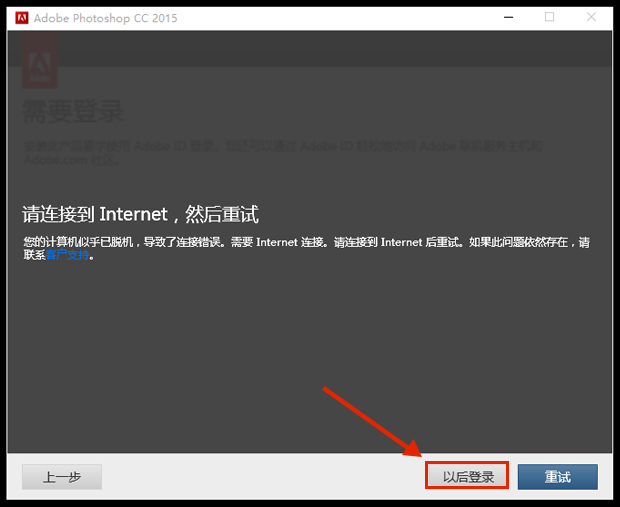This screenshot has width=620, height=507.
Task: Click the heading 请连接到 Internet，然后重试
Action: pos(140,214)
